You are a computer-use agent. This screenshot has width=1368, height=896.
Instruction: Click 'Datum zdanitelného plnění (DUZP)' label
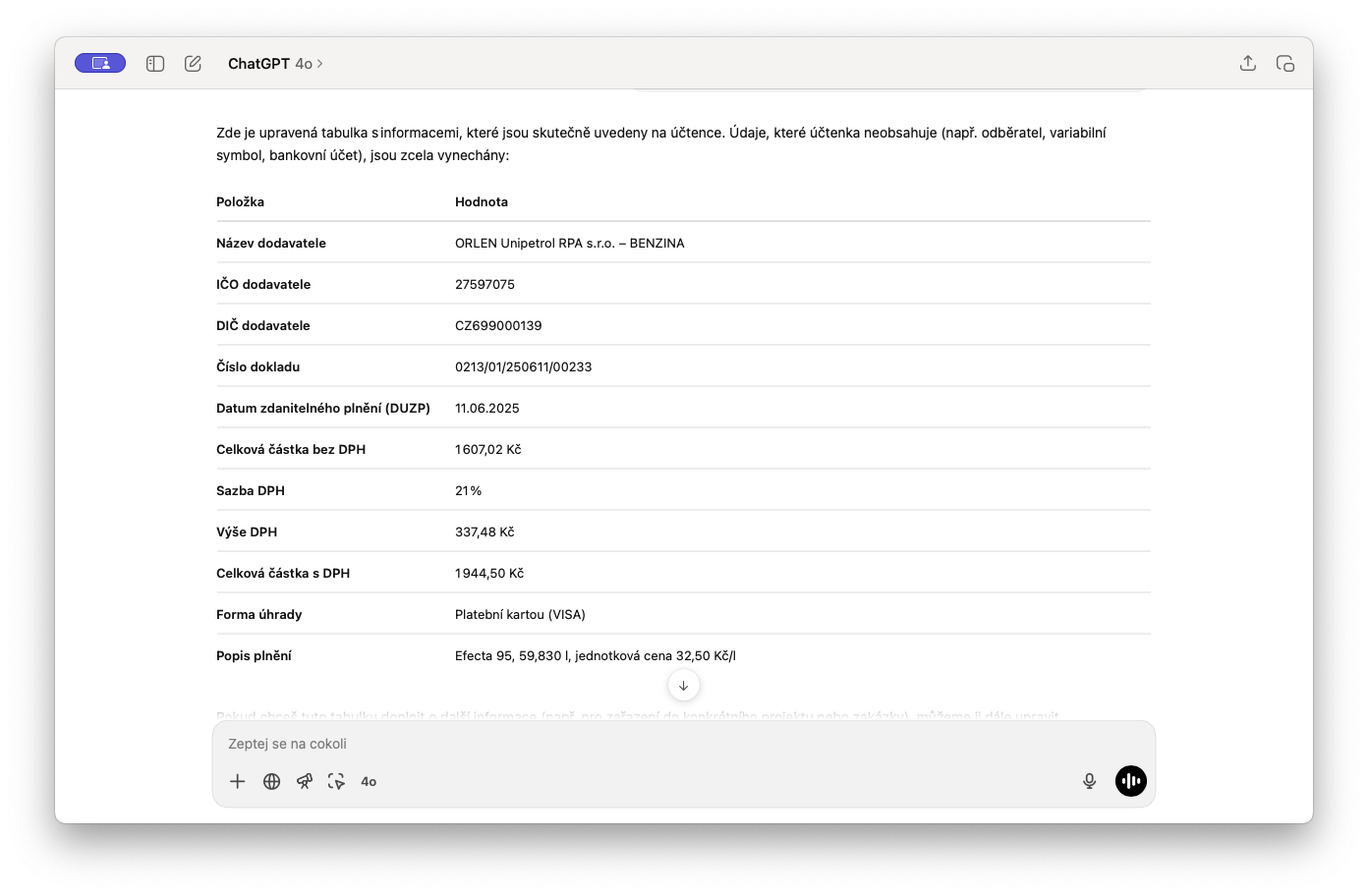(x=323, y=408)
